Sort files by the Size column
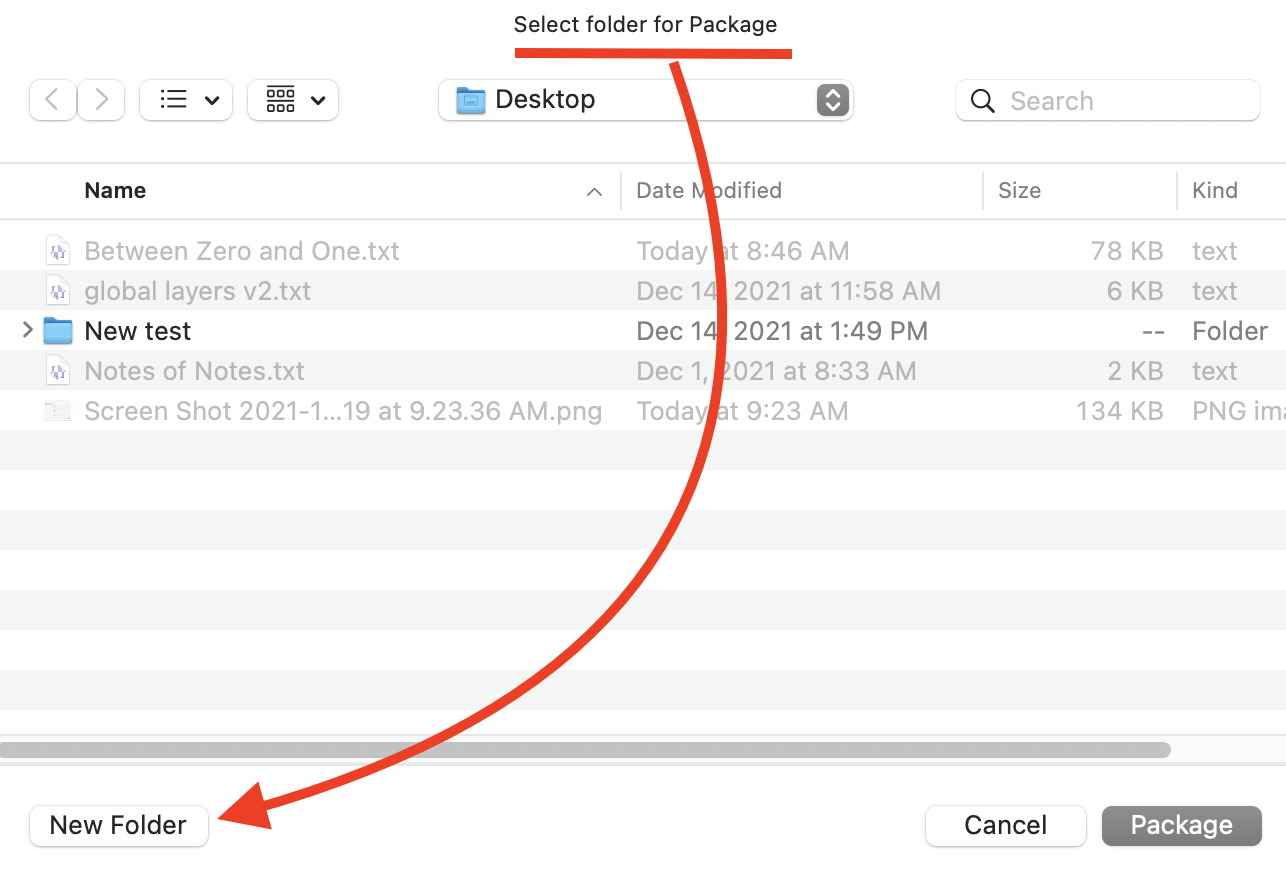 pyautogui.click(x=1019, y=191)
